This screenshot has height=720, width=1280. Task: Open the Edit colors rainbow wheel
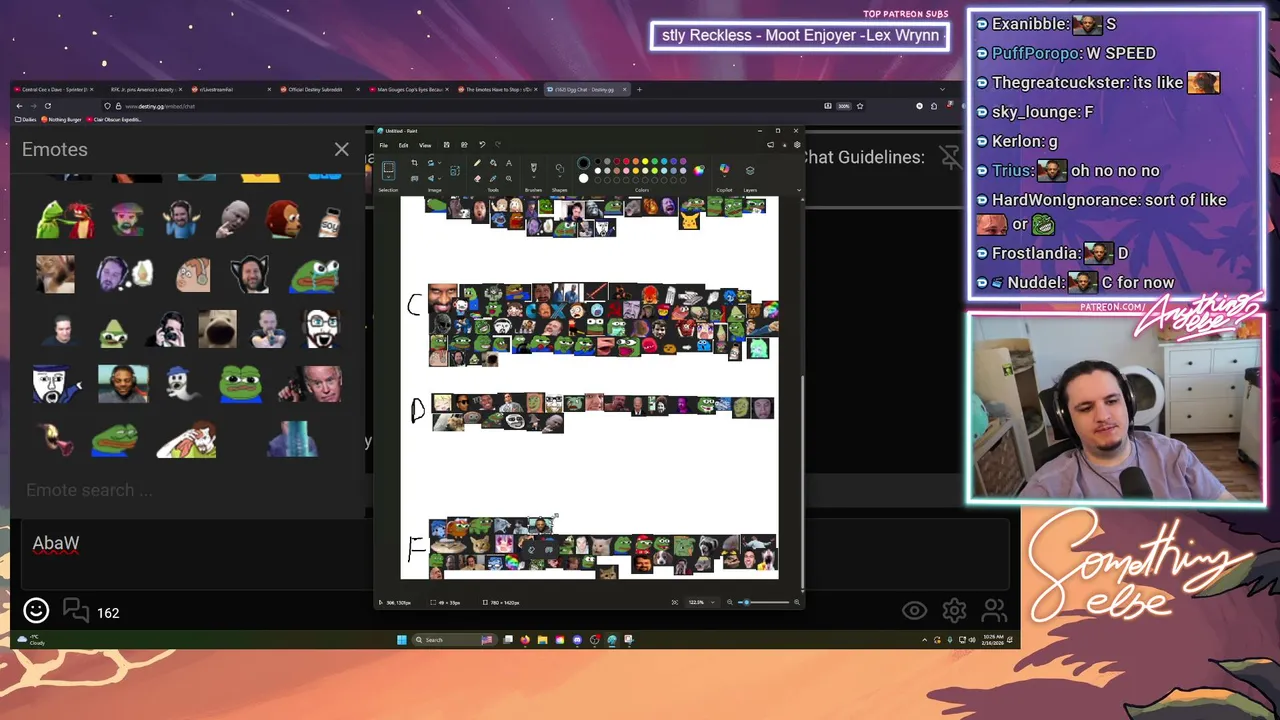tap(699, 171)
